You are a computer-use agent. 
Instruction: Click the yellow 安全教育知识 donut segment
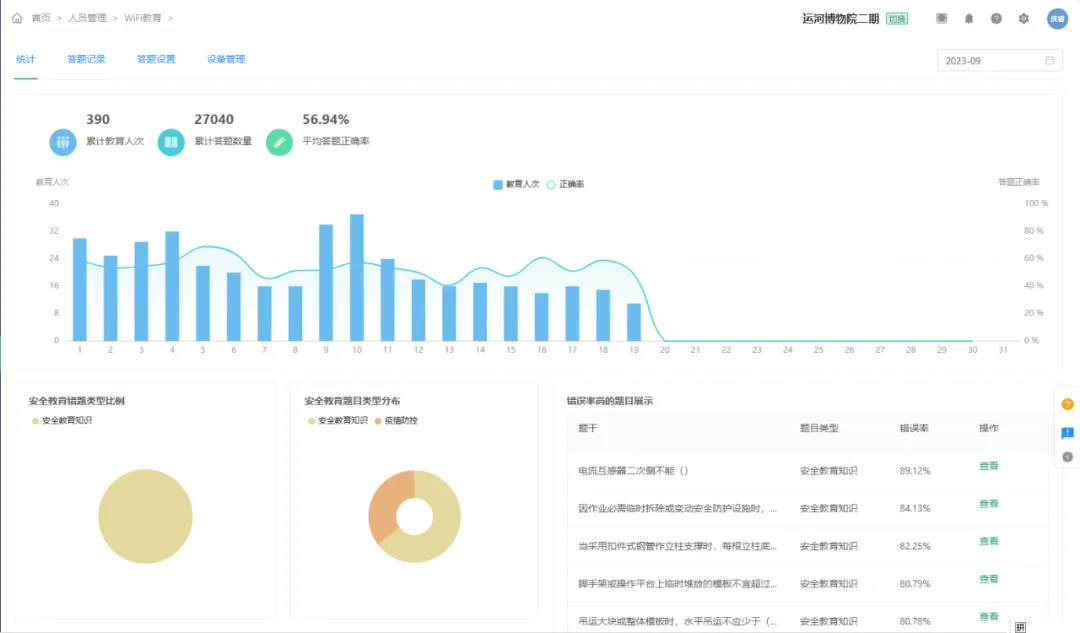444,527
